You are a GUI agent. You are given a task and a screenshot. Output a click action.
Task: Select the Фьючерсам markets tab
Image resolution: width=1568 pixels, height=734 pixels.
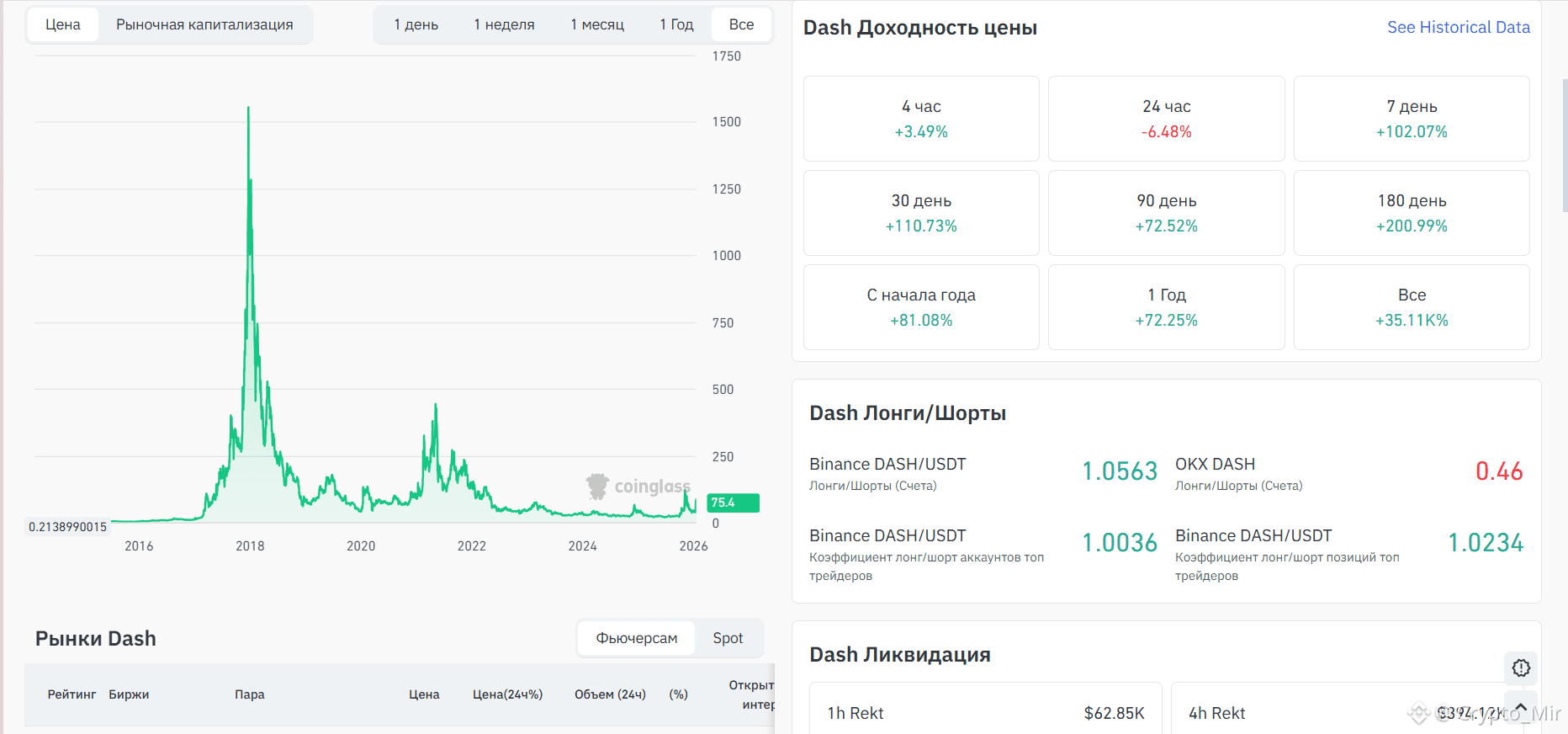(637, 638)
